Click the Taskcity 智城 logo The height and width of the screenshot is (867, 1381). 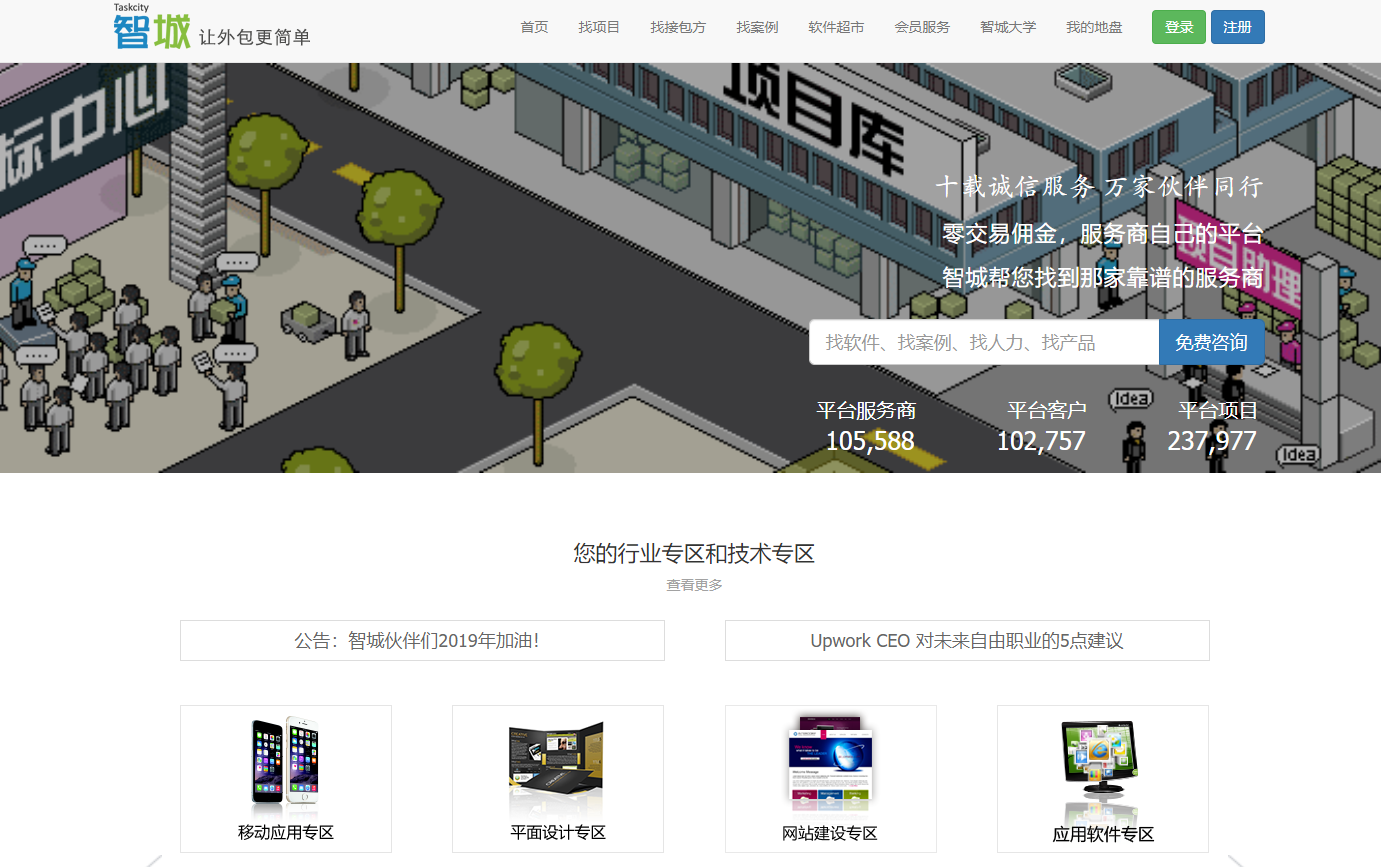pyautogui.click(x=152, y=29)
